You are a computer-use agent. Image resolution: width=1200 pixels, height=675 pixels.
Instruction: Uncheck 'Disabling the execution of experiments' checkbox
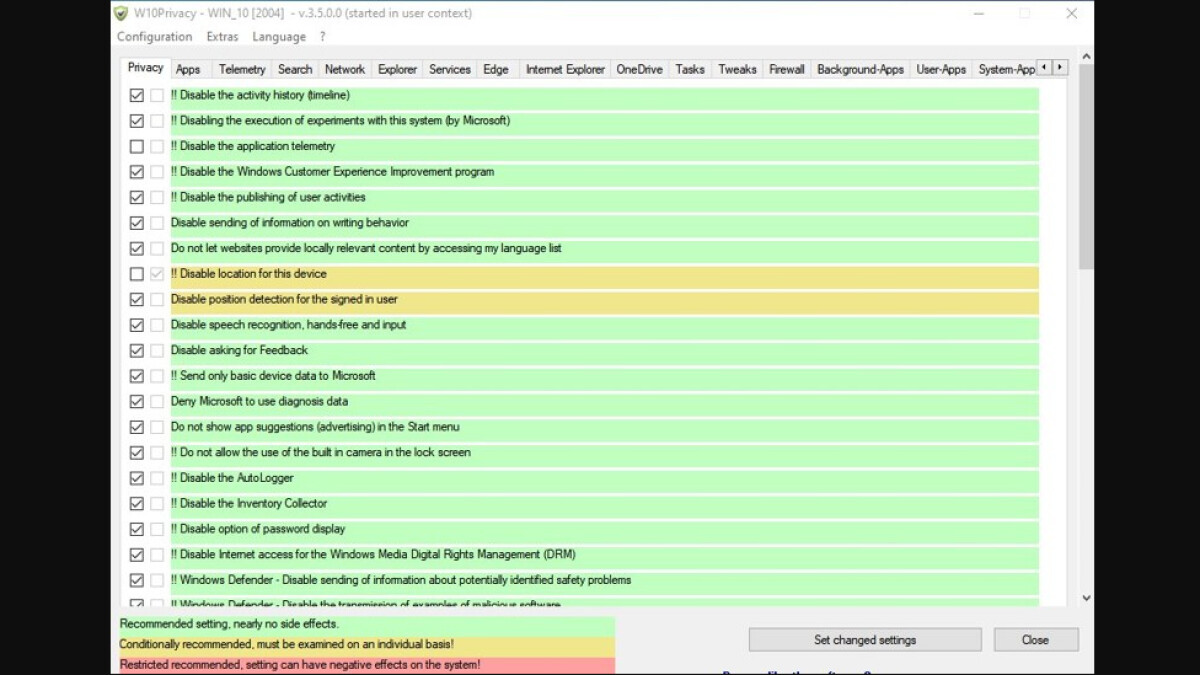[137, 121]
